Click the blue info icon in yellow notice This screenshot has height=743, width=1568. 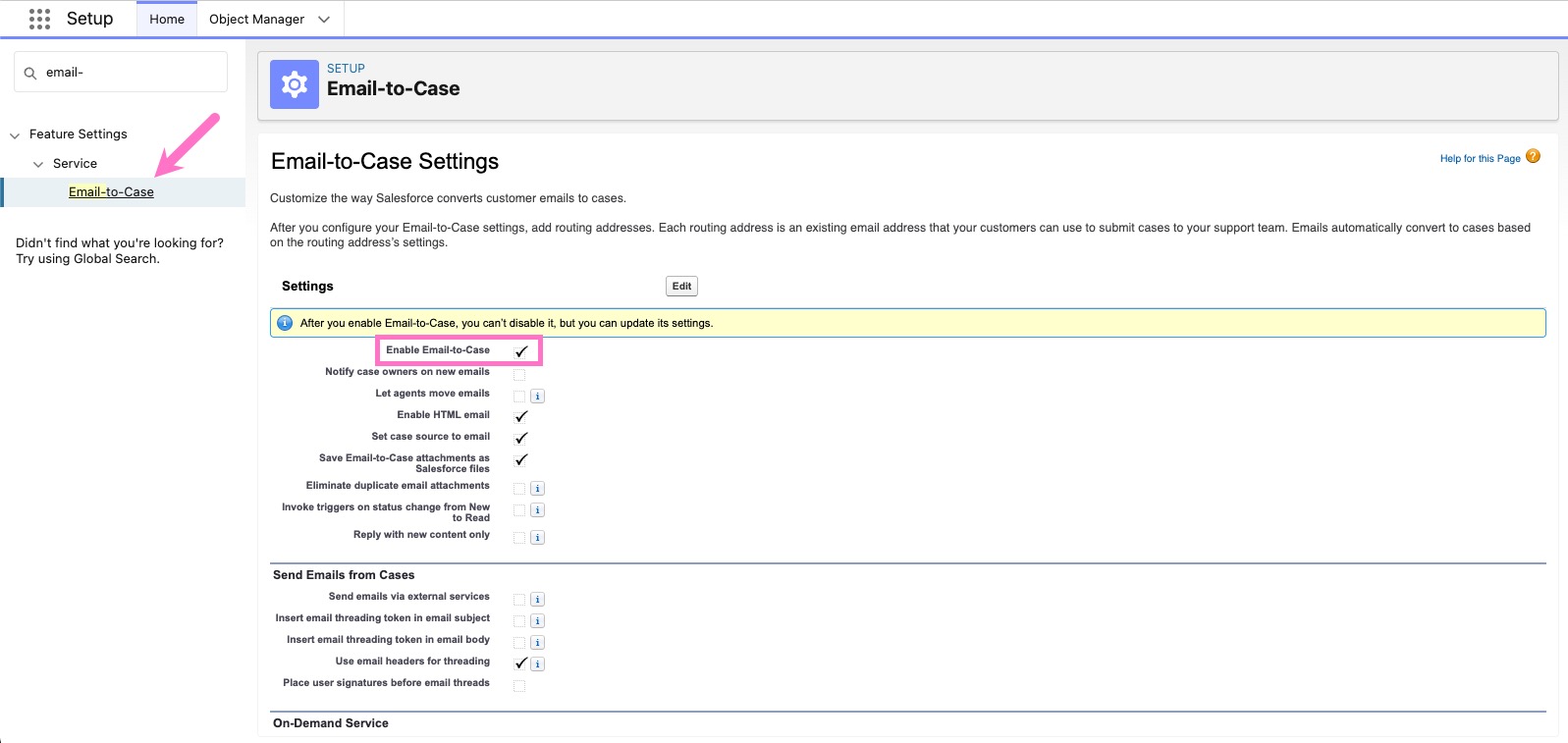pos(285,323)
